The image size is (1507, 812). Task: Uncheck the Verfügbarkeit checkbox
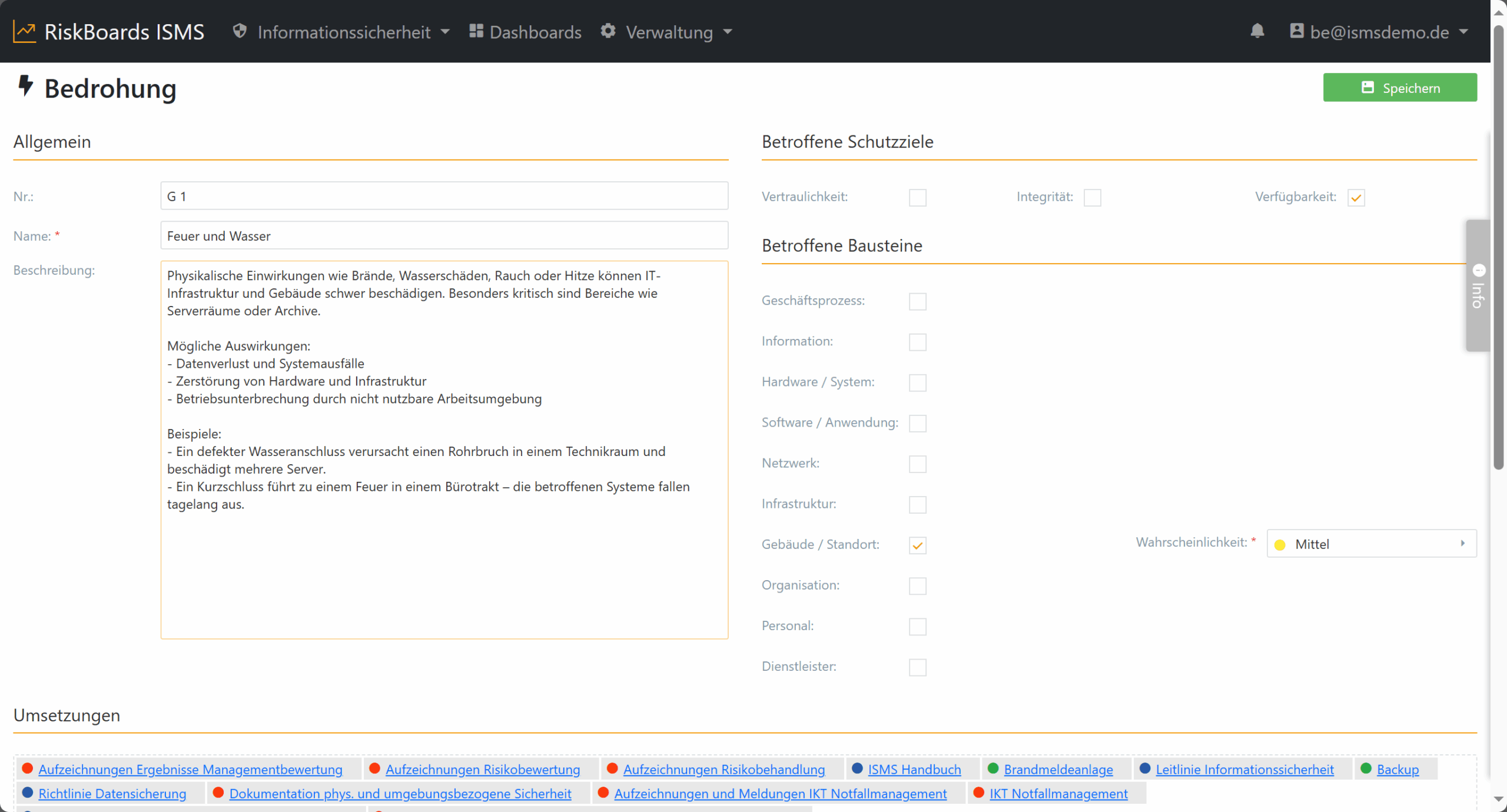1356,198
